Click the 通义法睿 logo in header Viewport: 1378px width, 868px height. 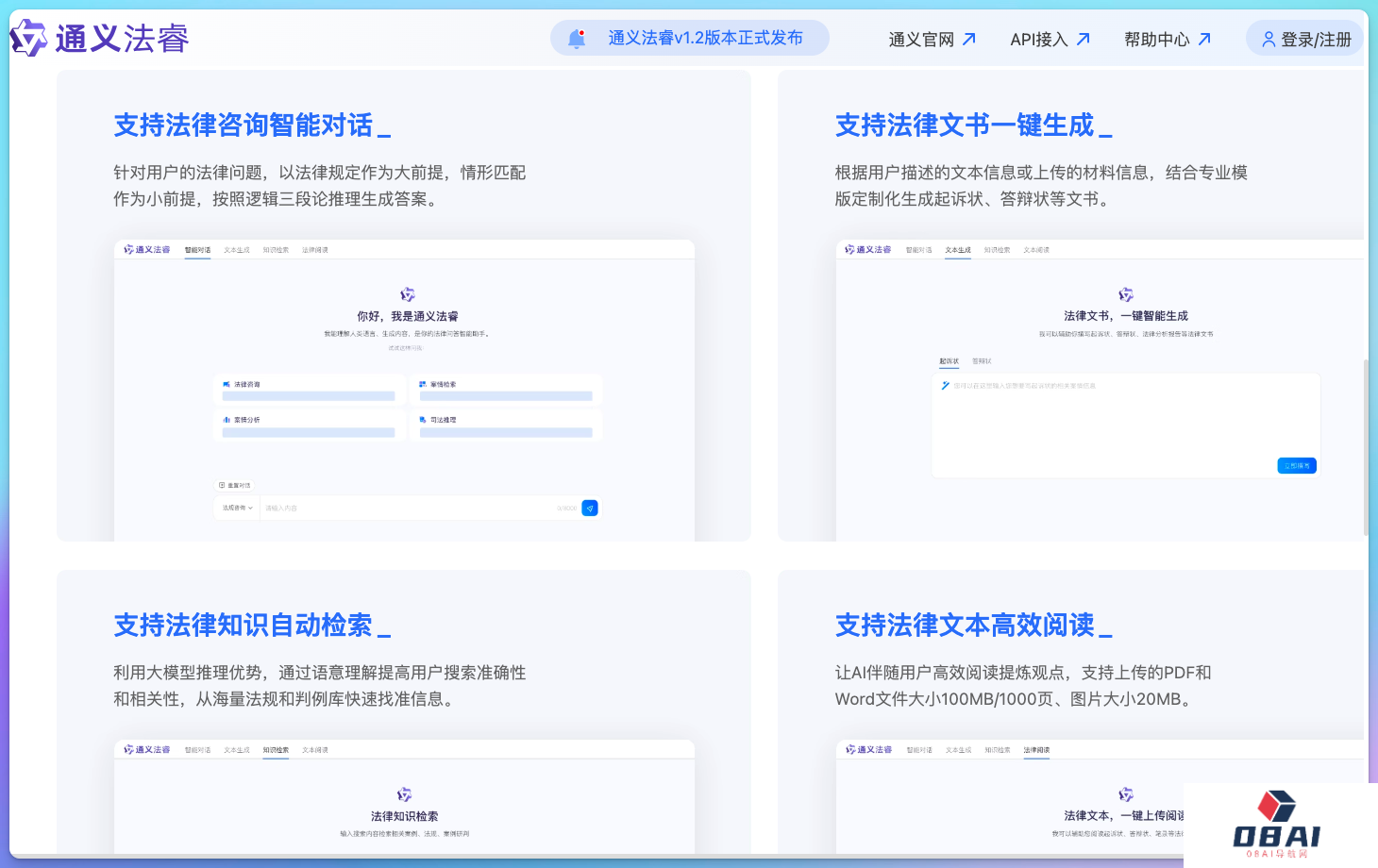(x=100, y=39)
